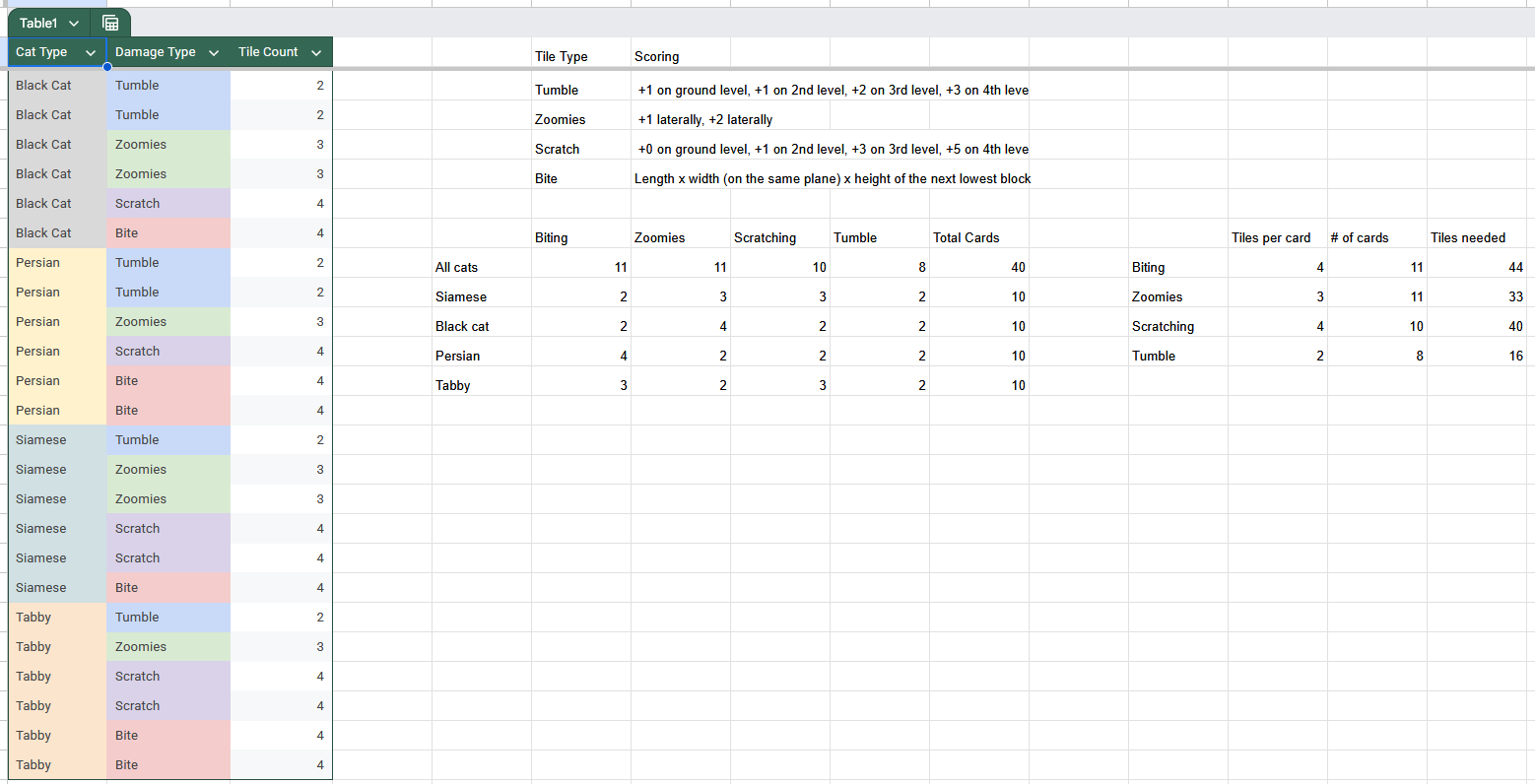Click the blue selection handle on Cat Type cell
The height and width of the screenshot is (784, 1535).
coord(106,67)
